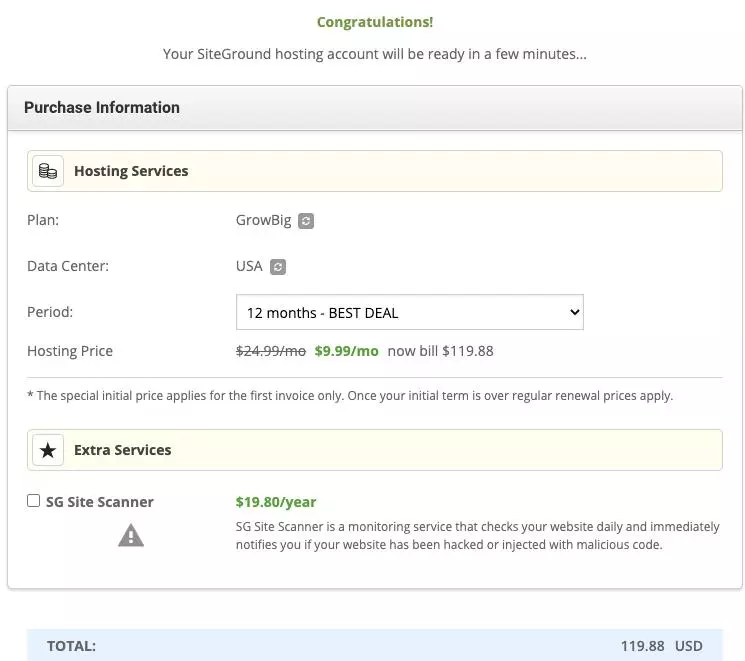Click the 'now bill $119.88' text
Image resolution: width=745 pixels, height=661 pixels.
(440, 351)
